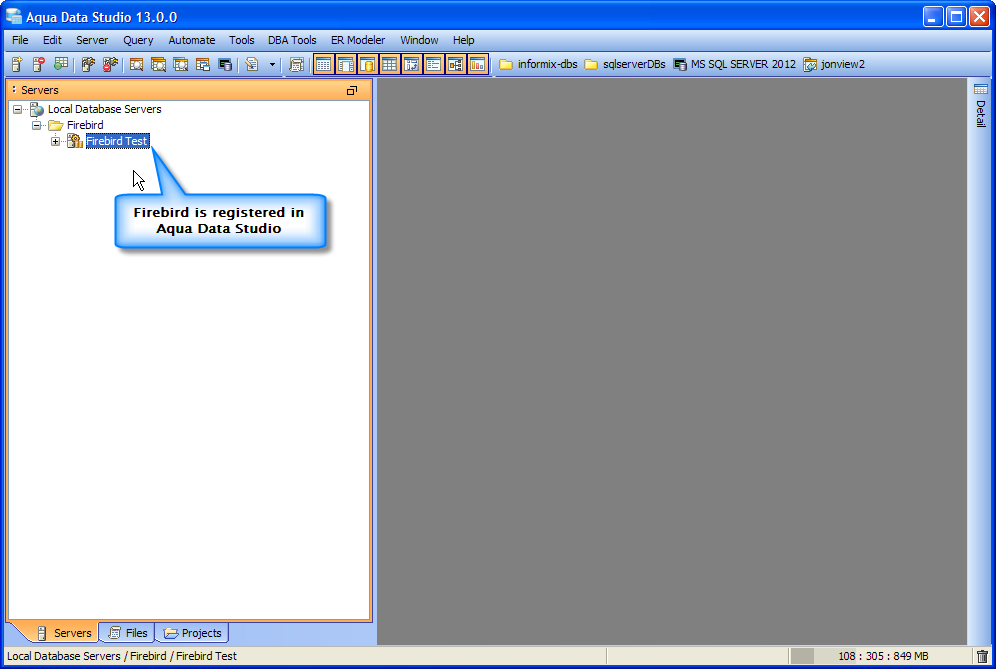Select the Firebird folder in the tree

pos(85,125)
